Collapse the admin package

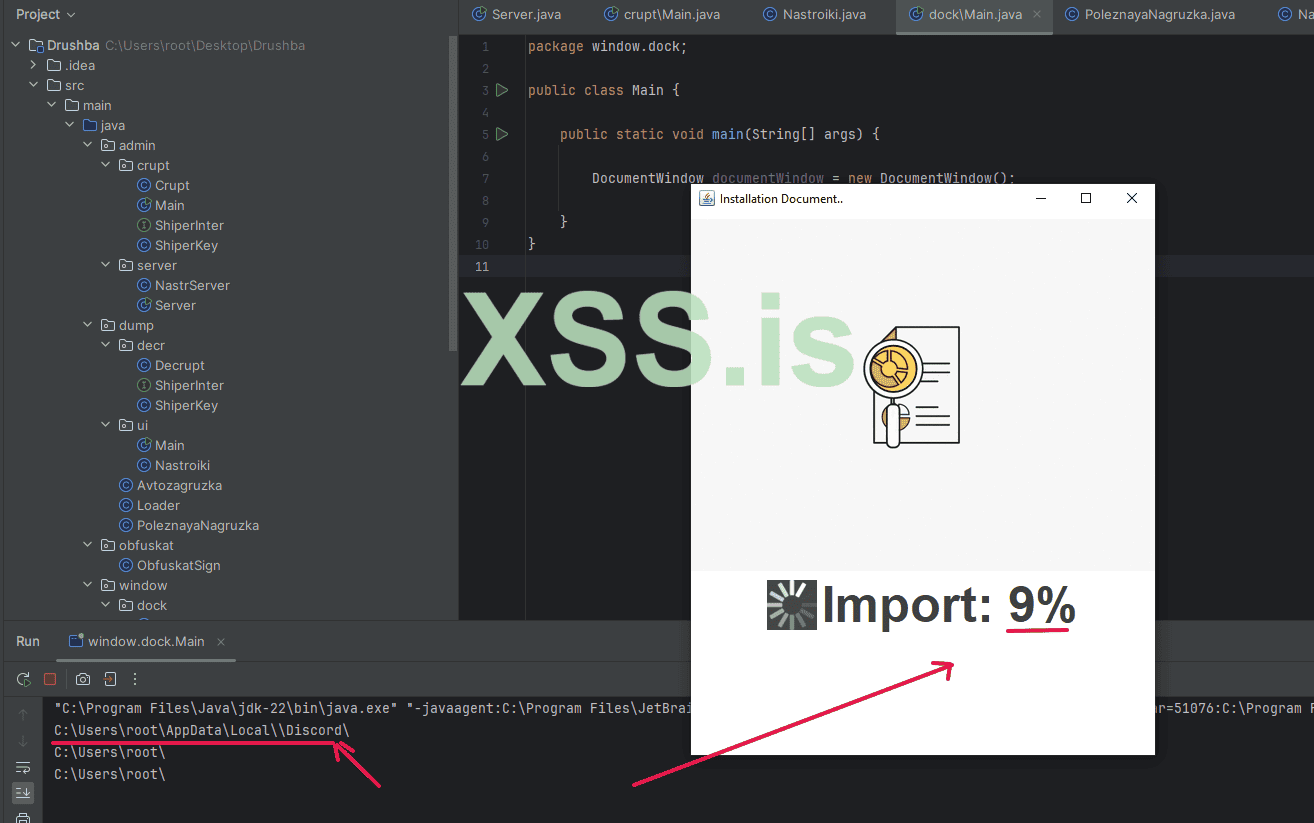[x=89, y=145]
